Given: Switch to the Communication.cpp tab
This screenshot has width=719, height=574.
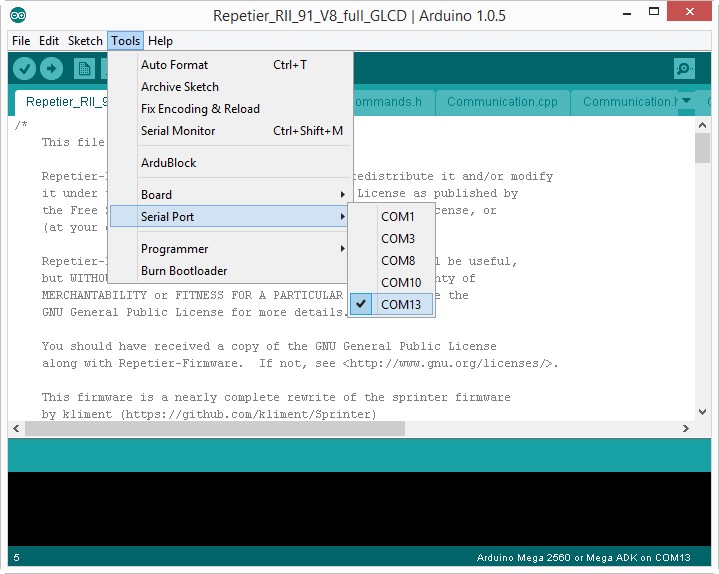Looking at the screenshot, I should click(503, 102).
